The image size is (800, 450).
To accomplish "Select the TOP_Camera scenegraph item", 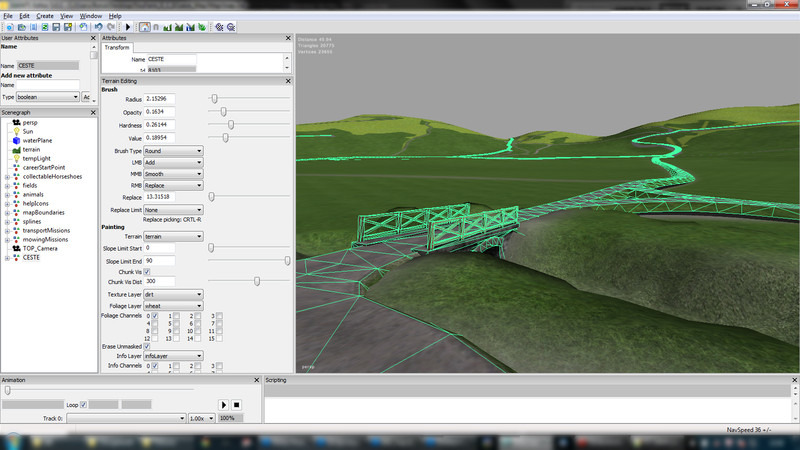I will click(40, 248).
